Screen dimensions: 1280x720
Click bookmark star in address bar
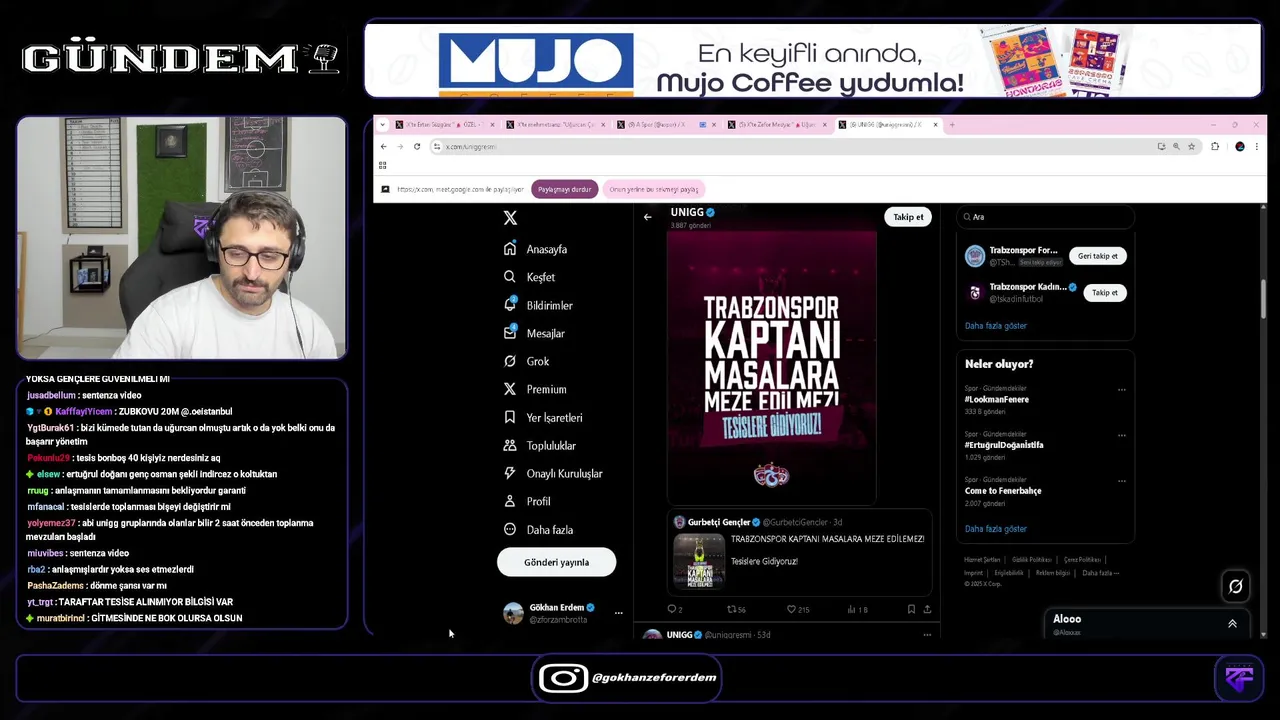1191,147
